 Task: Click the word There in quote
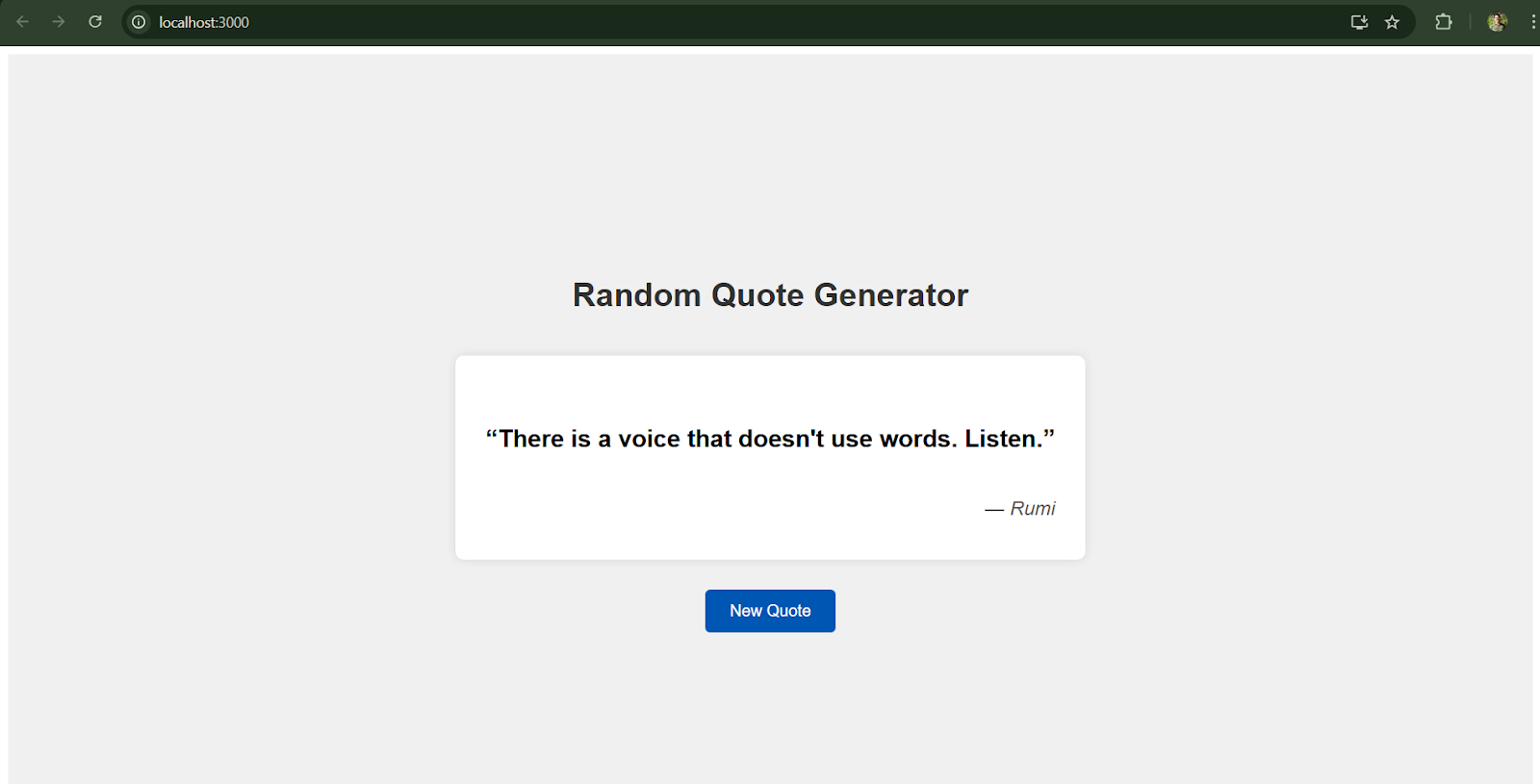click(x=531, y=439)
